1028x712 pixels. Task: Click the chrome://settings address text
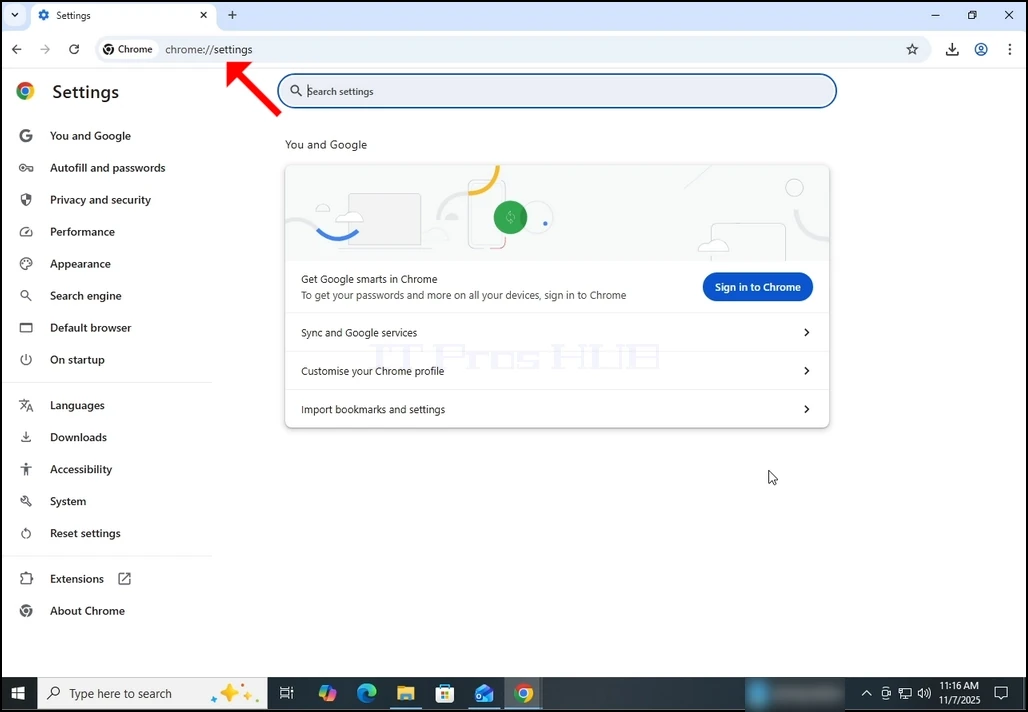click(208, 50)
